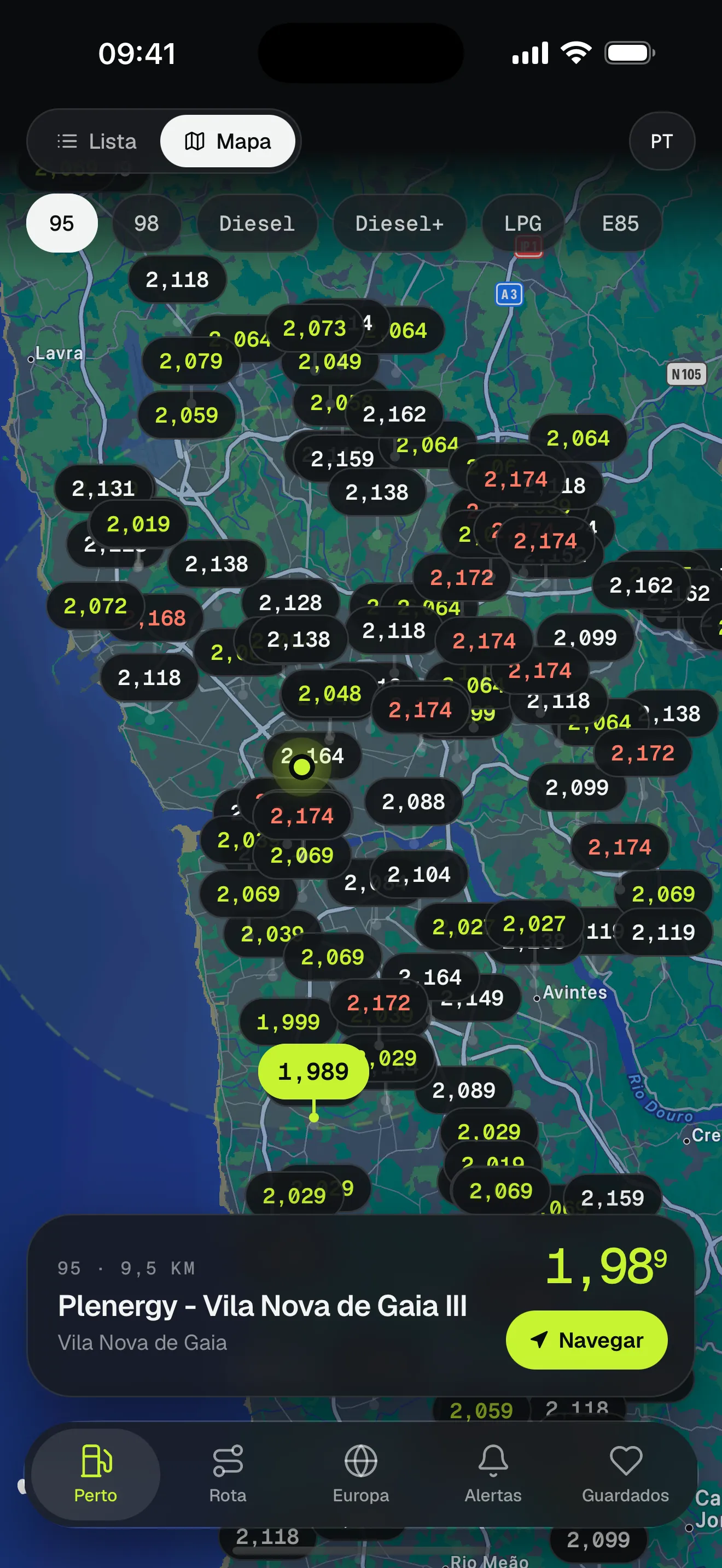Open the PT country selector
Viewport: 722px width, 1568px height.
[x=662, y=141]
